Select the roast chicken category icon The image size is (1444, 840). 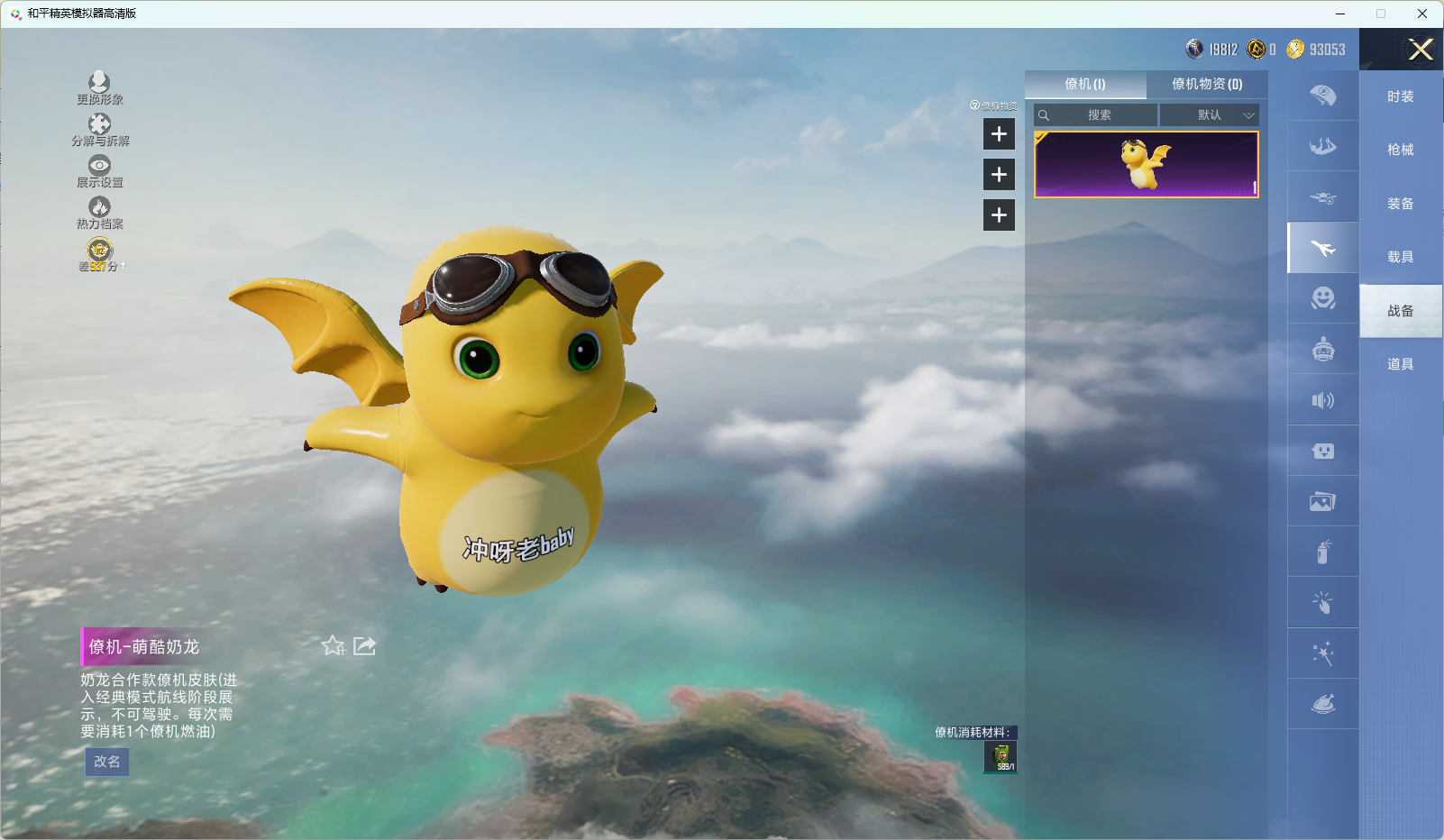pos(1323,704)
